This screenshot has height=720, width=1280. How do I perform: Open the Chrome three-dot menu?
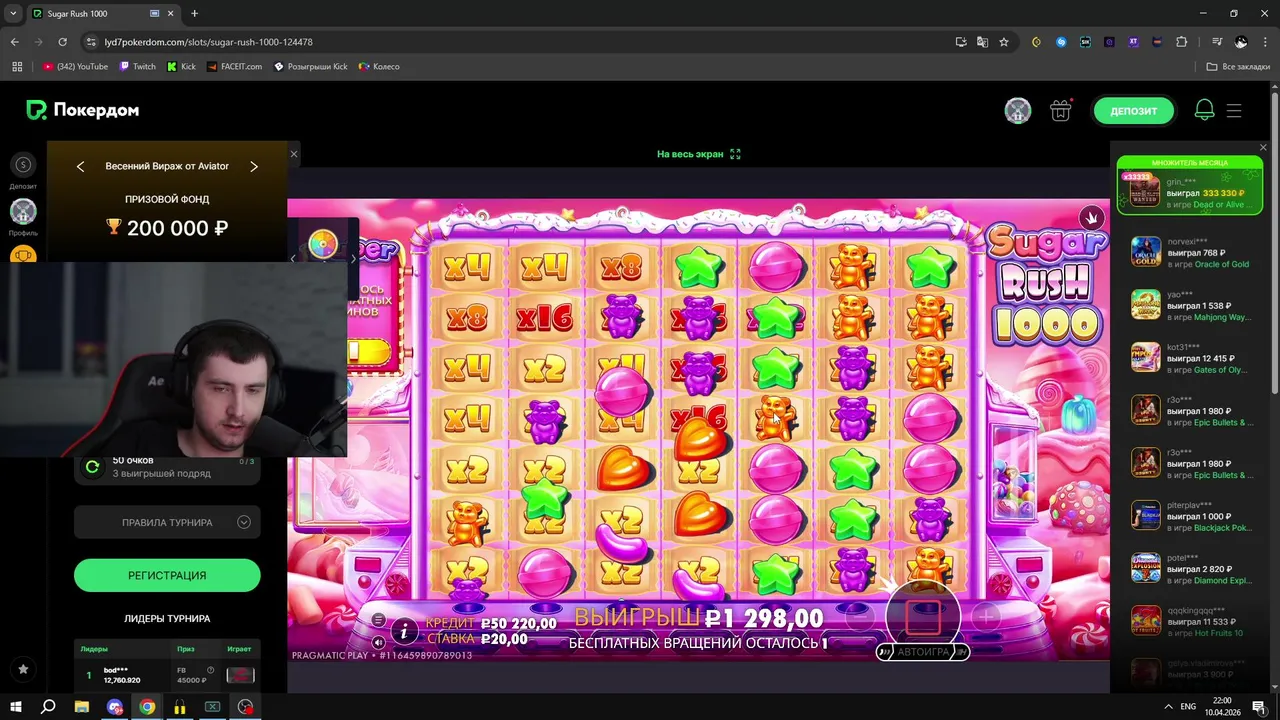pyautogui.click(x=1265, y=42)
